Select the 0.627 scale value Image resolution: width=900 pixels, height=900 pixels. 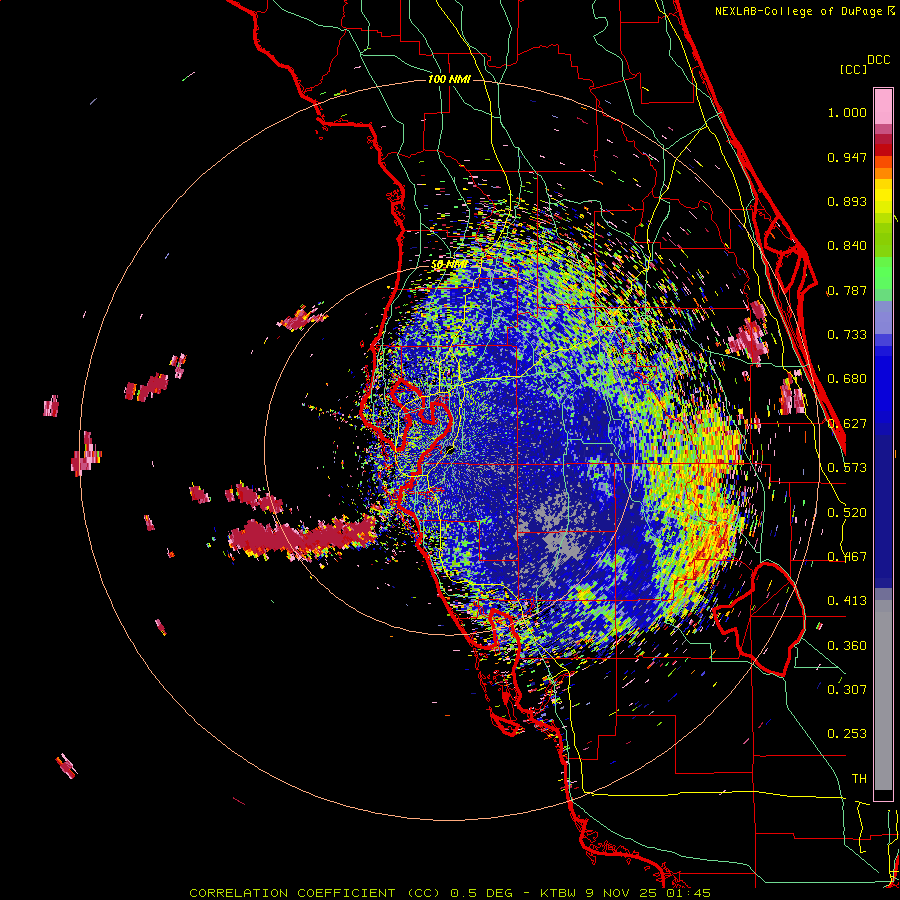[847, 424]
